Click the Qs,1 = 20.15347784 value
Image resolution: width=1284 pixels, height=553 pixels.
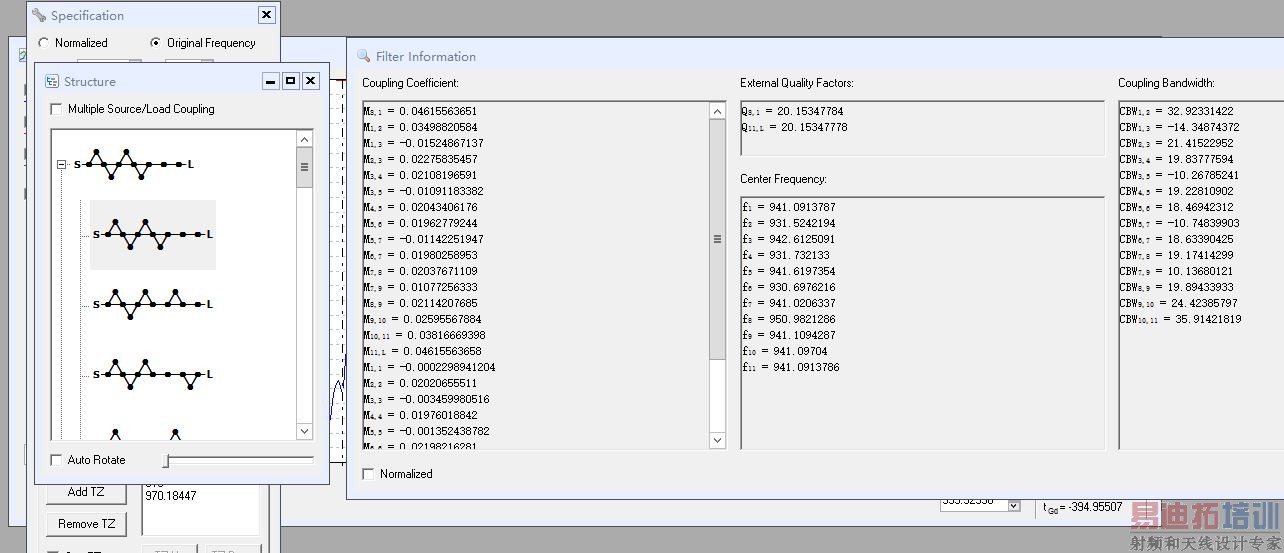(792, 111)
